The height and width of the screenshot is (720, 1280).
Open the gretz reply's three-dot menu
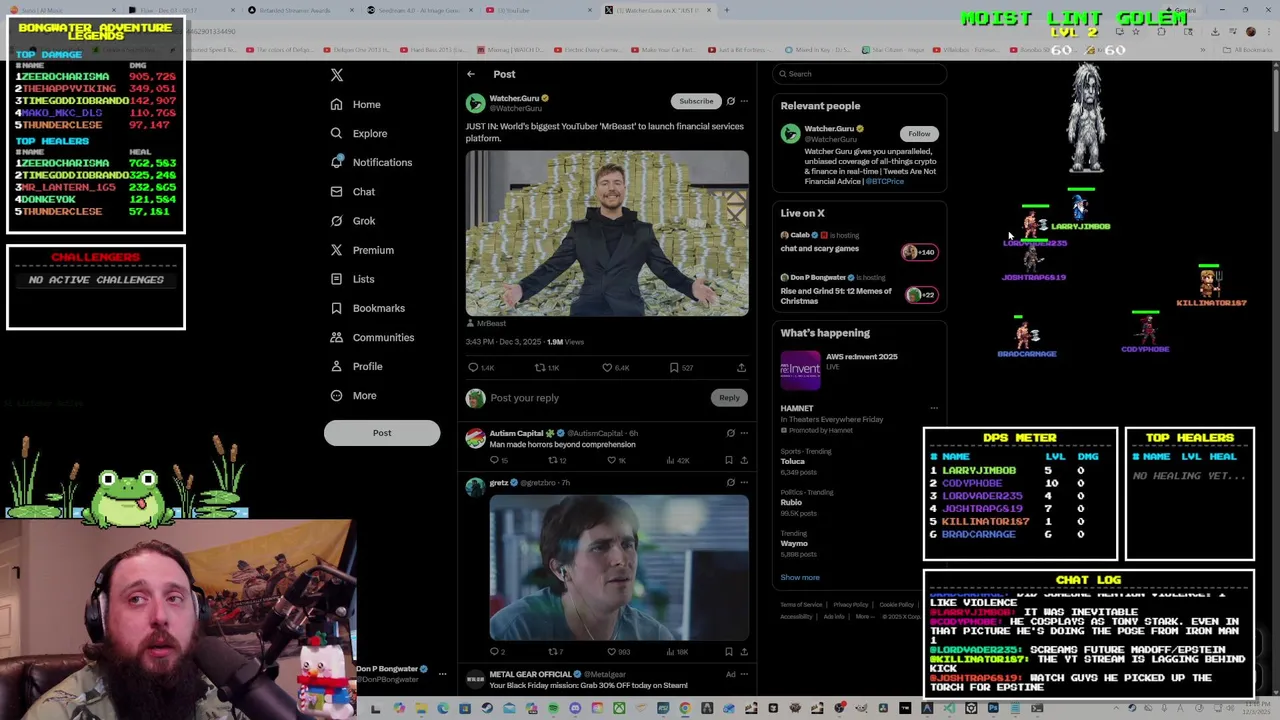tap(744, 482)
